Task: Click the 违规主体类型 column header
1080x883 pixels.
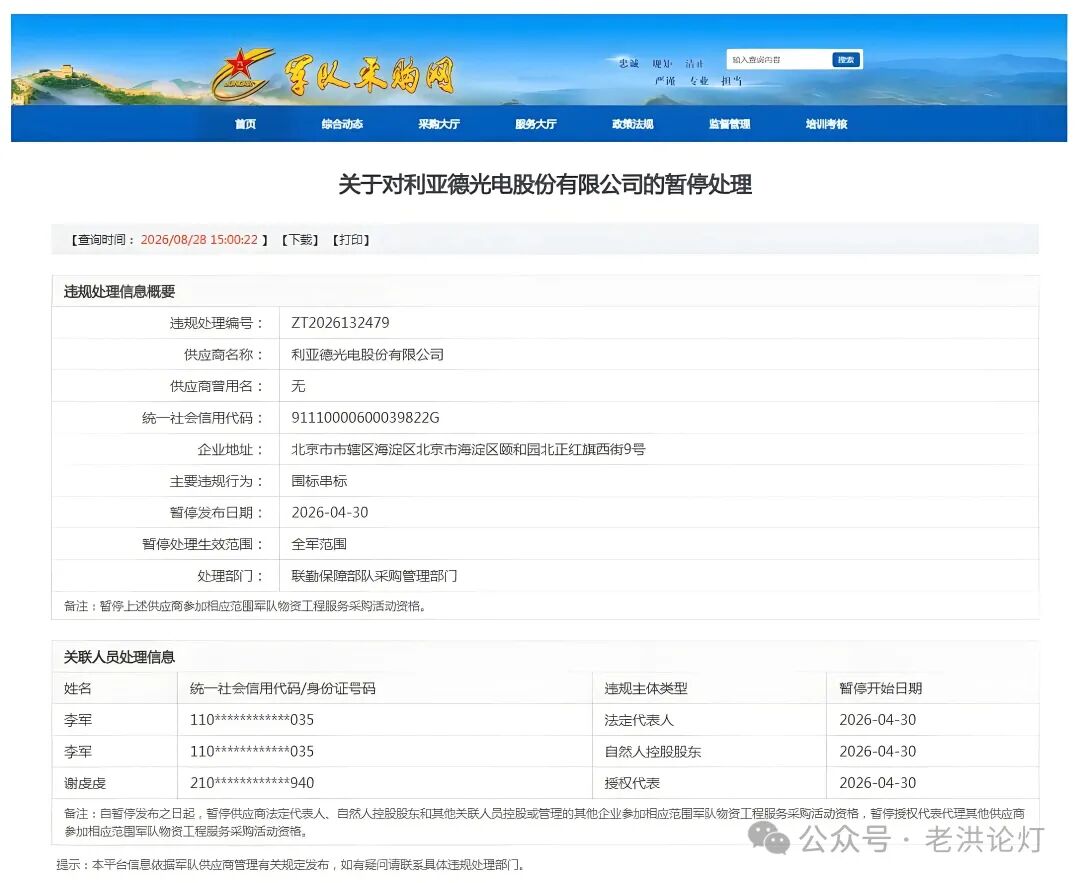Action: click(x=646, y=688)
